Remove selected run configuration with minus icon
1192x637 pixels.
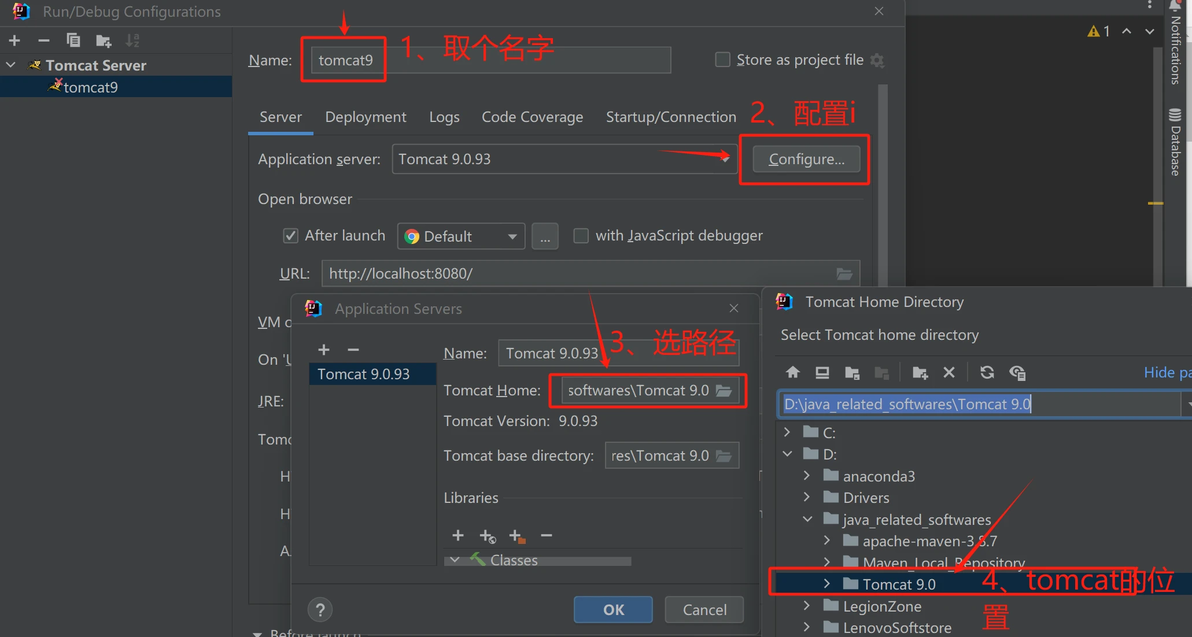point(43,40)
